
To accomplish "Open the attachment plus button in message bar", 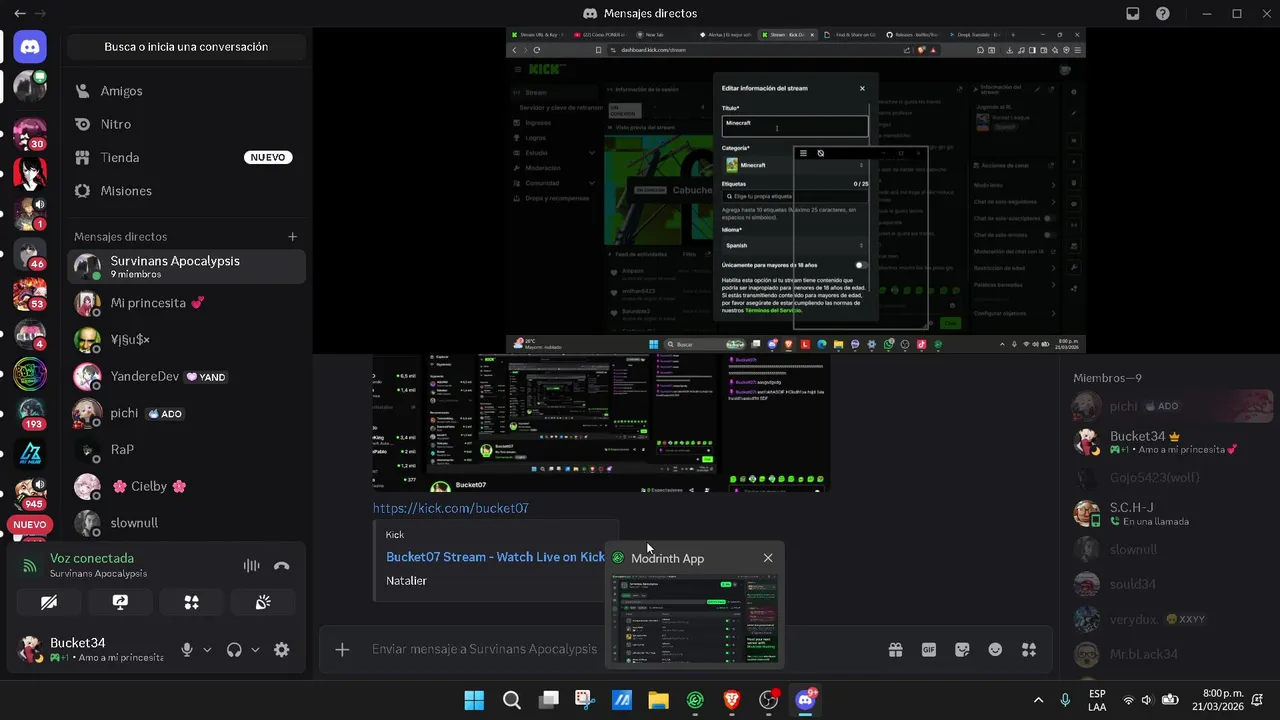I will click(342, 649).
